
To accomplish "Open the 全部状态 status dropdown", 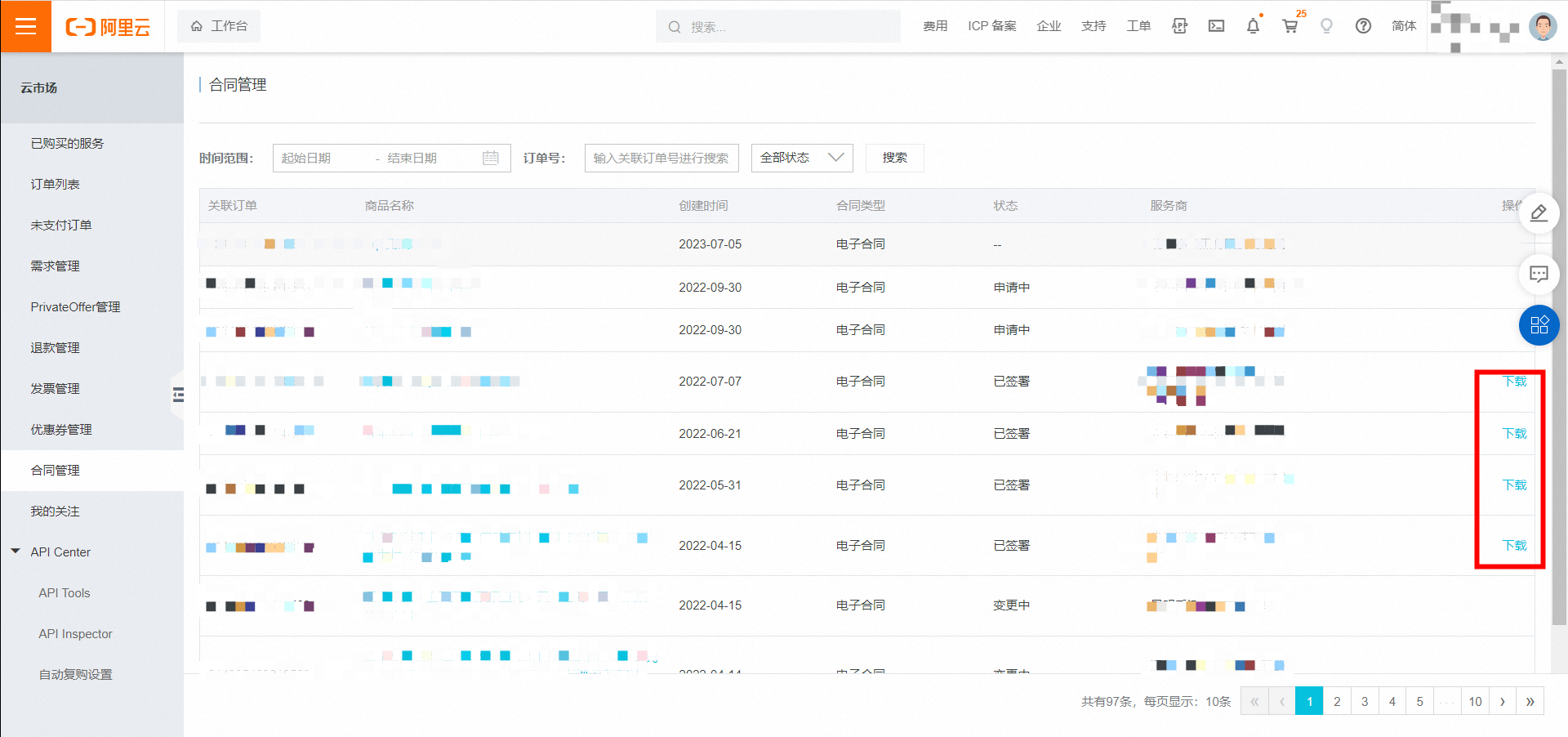I will point(802,158).
